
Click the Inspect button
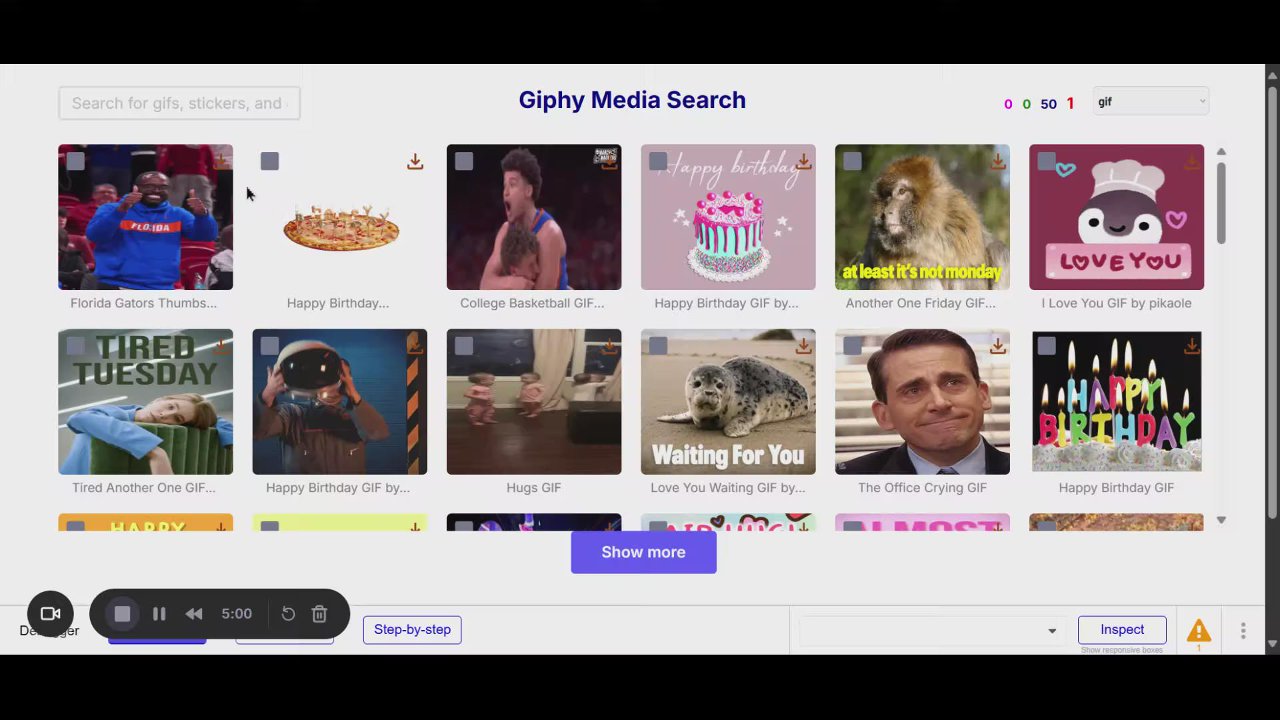point(1122,630)
